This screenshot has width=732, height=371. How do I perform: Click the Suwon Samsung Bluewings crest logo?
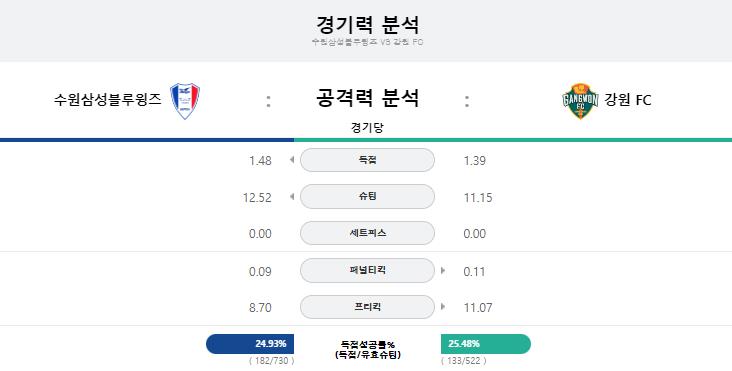coord(185,101)
